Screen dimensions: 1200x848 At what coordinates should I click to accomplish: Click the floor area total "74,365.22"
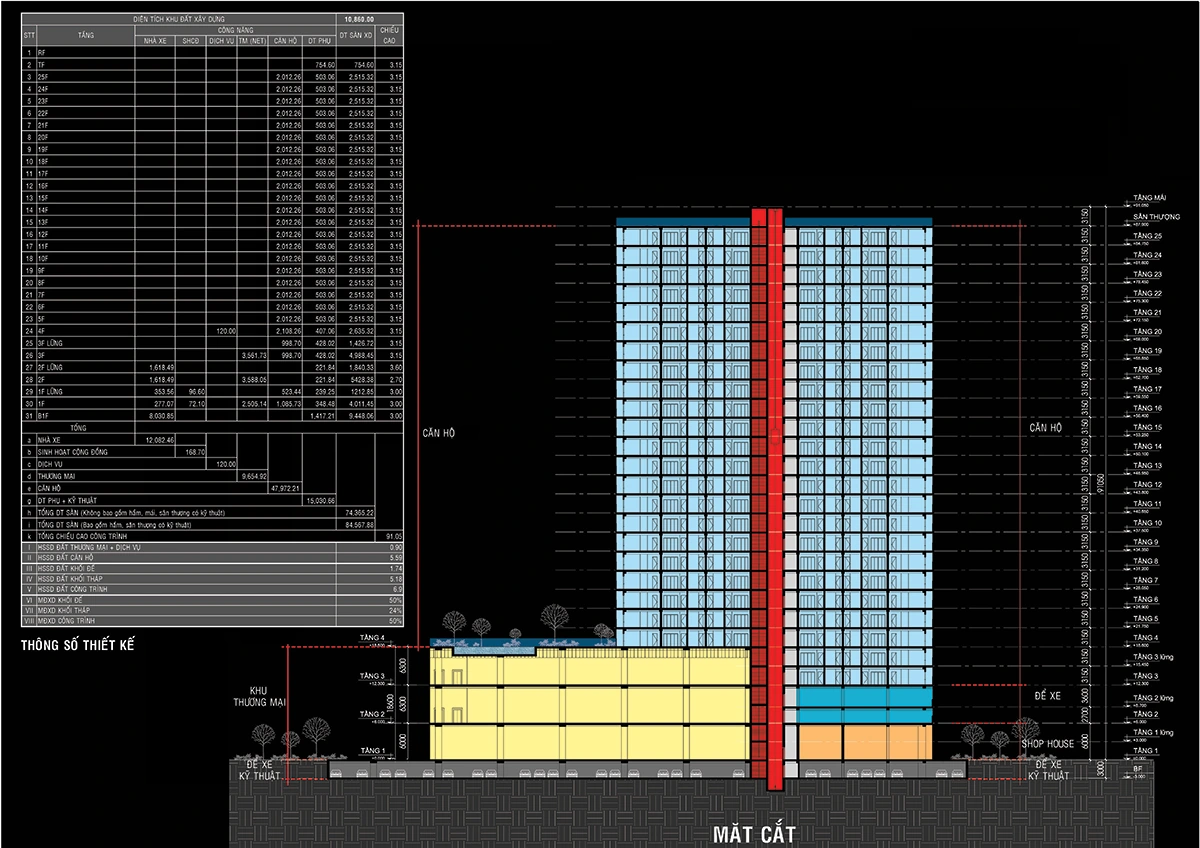point(358,512)
